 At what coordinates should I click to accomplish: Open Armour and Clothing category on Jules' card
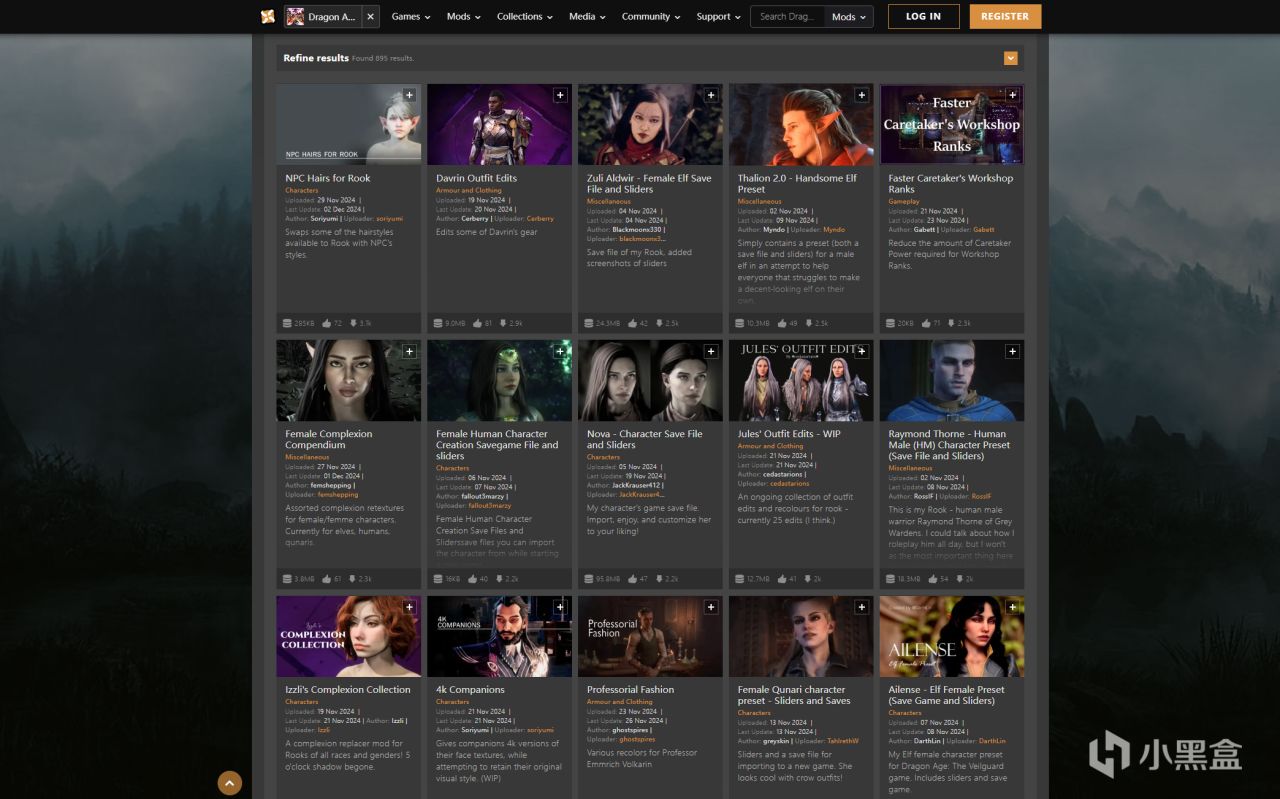(770, 446)
